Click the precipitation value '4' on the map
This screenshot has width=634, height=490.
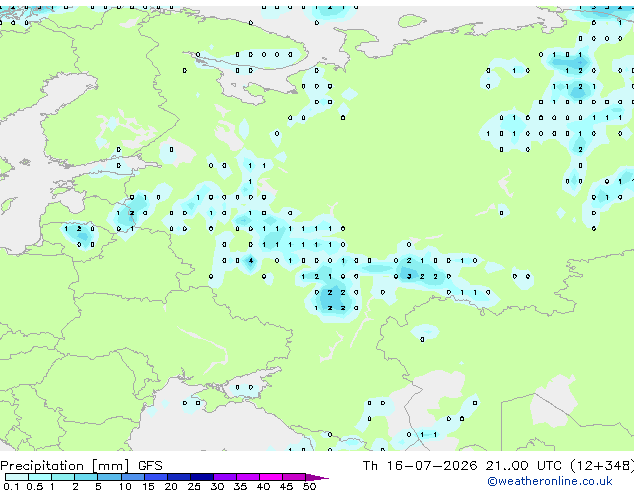click(251, 260)
